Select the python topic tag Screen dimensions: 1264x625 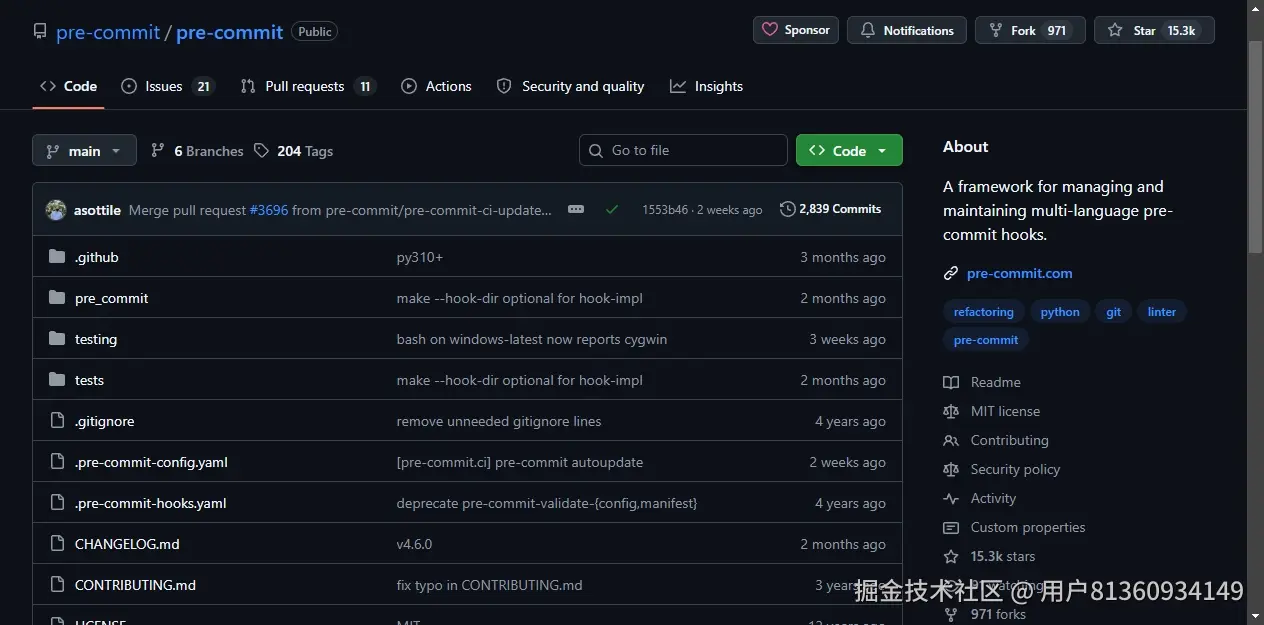pos(1060,312)
